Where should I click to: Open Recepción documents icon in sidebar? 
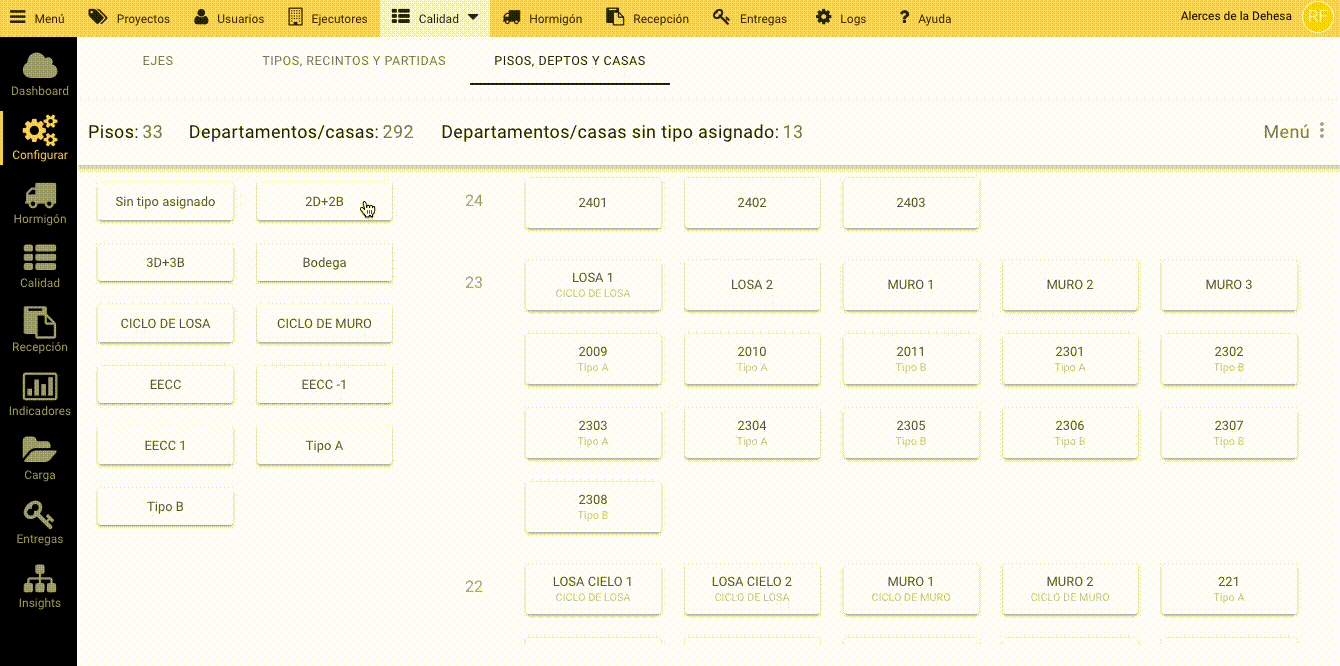[39, 323]
